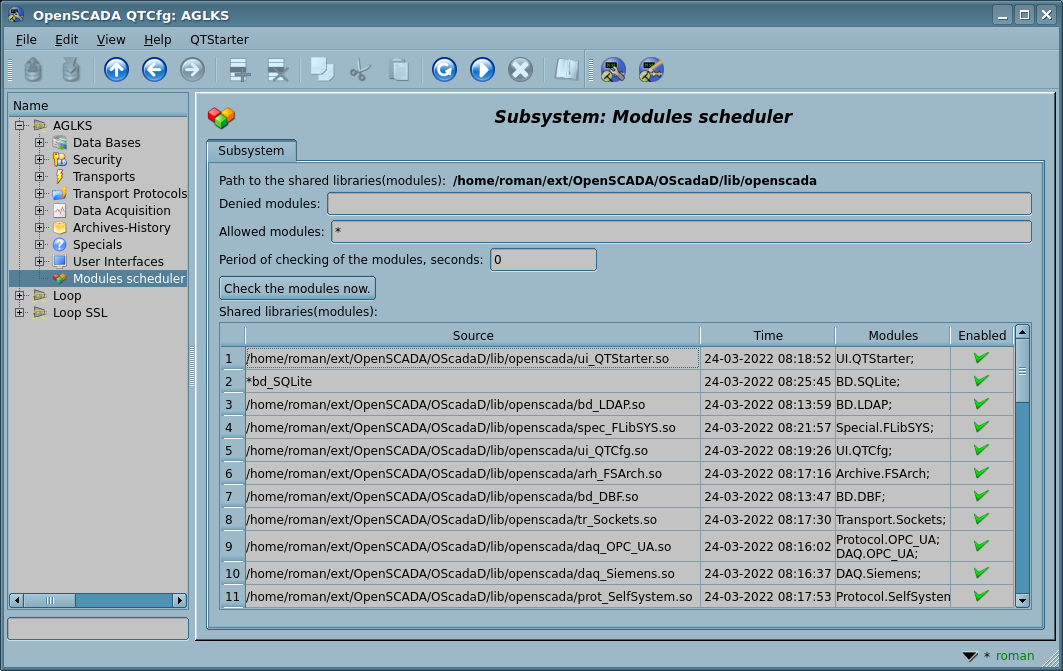Collapse the AGLKS root tree node

pyautogui.click(x=20, y=126)
